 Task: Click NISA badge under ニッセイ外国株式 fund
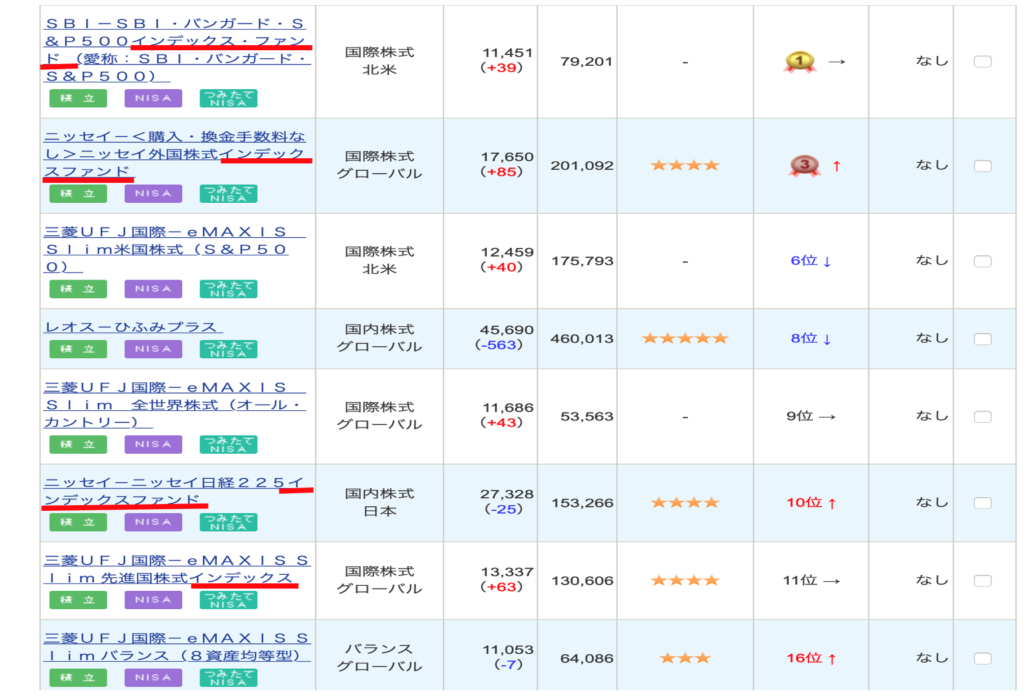153,193
